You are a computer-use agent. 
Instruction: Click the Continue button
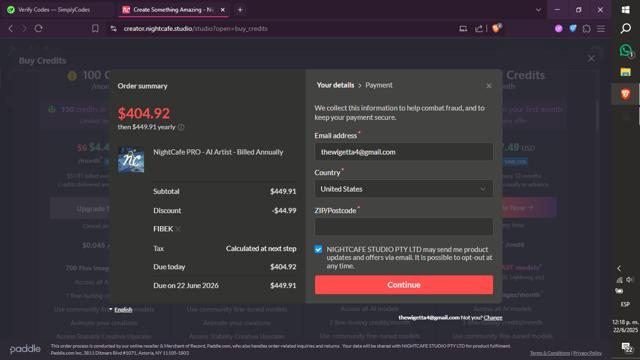(x=404, y=285)
